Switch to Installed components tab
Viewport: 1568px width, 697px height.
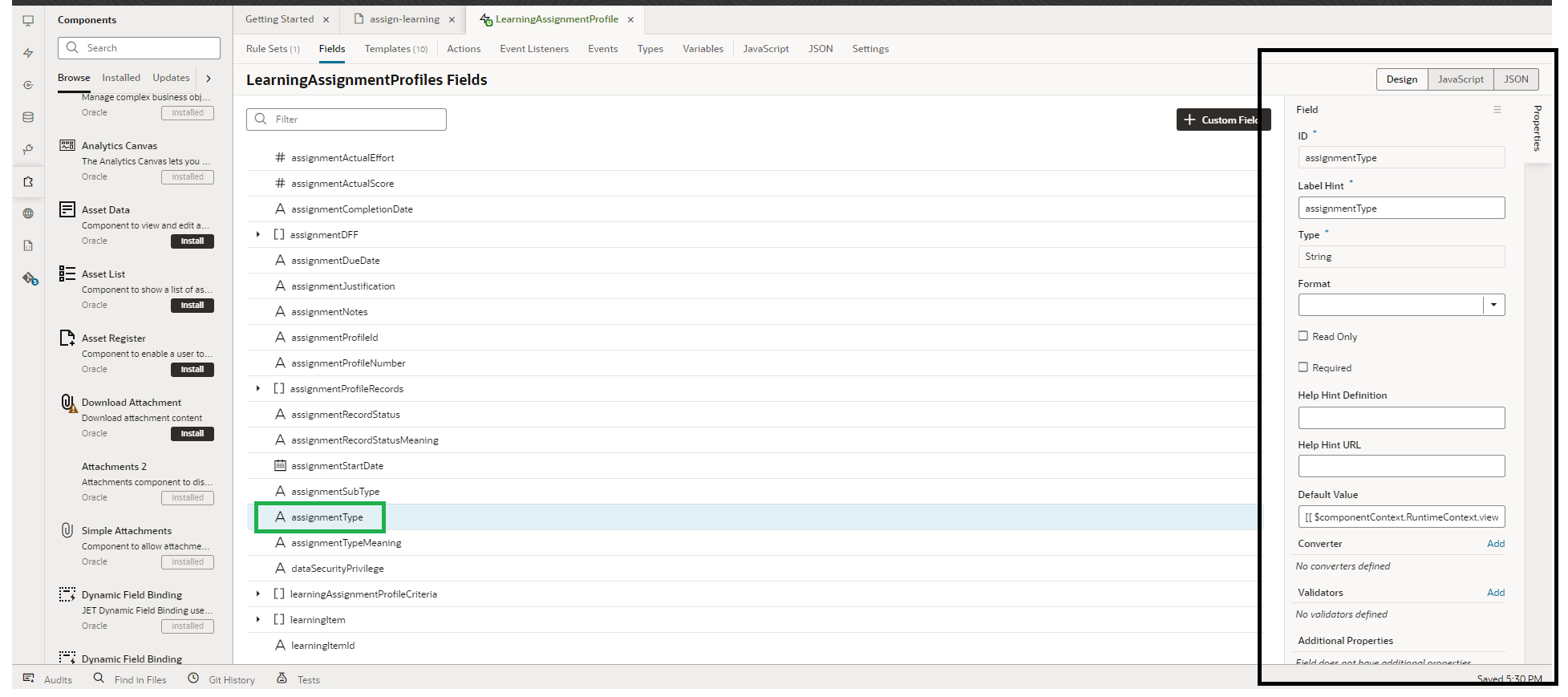[x=121, y=78]
